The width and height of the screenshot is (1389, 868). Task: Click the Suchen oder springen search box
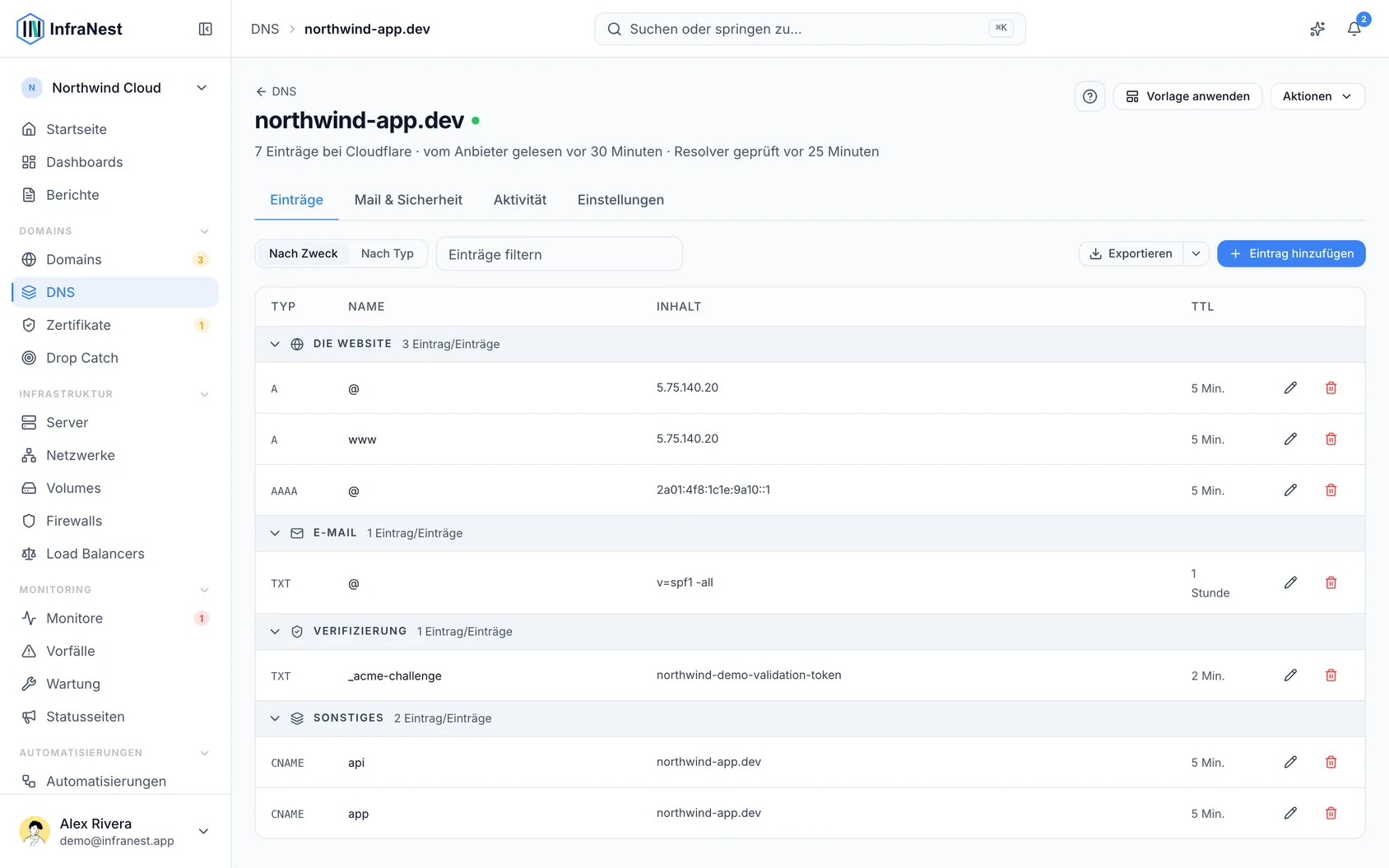(810, 29)
